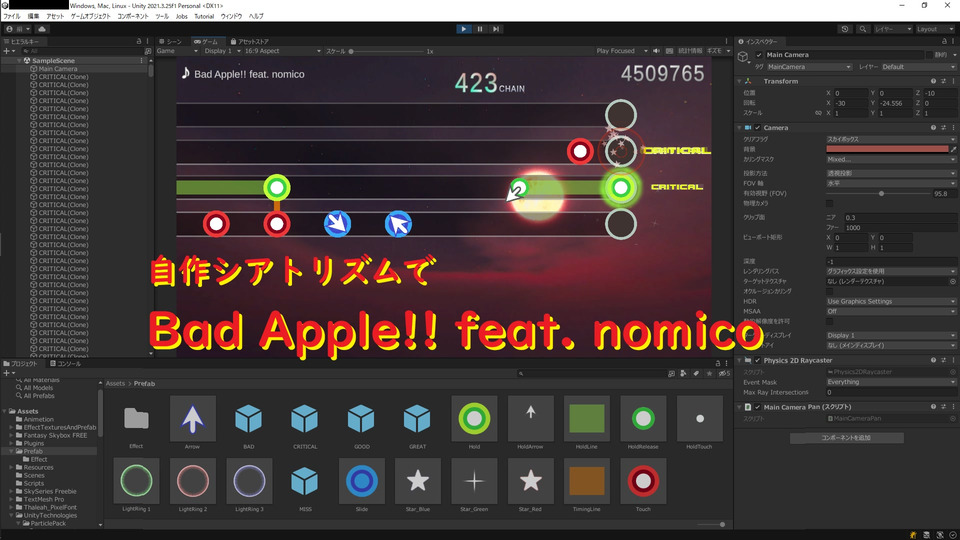This screenshot has width=960, height=540.
Task: Toggle the mute audio speaker icon
Action: coord(656,51)
